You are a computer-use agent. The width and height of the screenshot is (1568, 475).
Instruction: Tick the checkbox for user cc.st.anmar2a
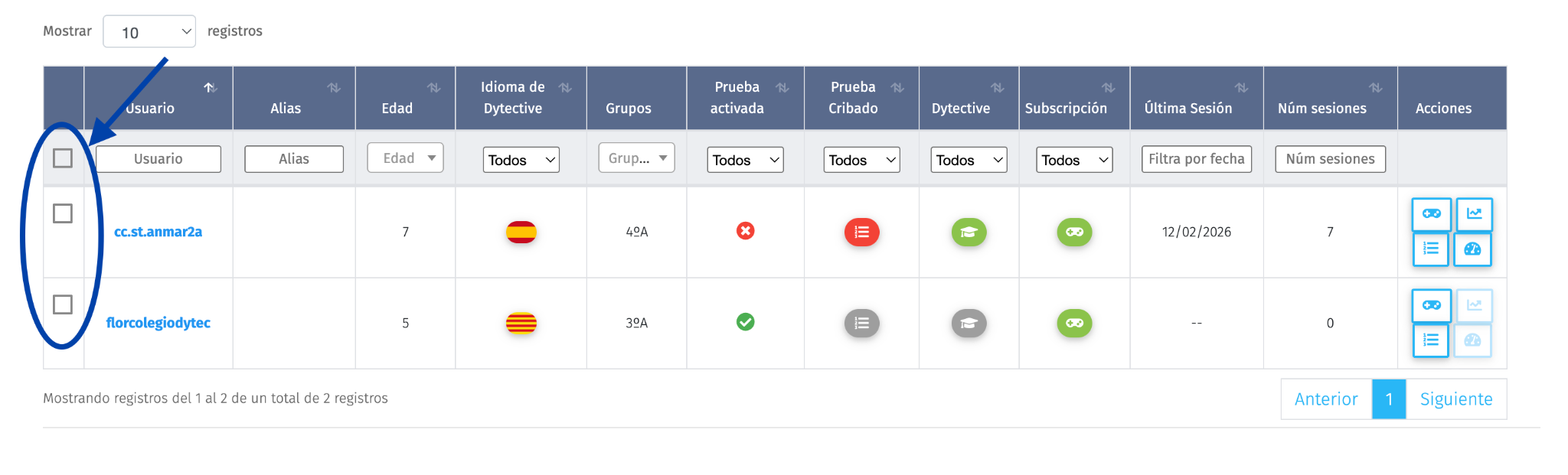pyautogui.click(x=63, y=213)
